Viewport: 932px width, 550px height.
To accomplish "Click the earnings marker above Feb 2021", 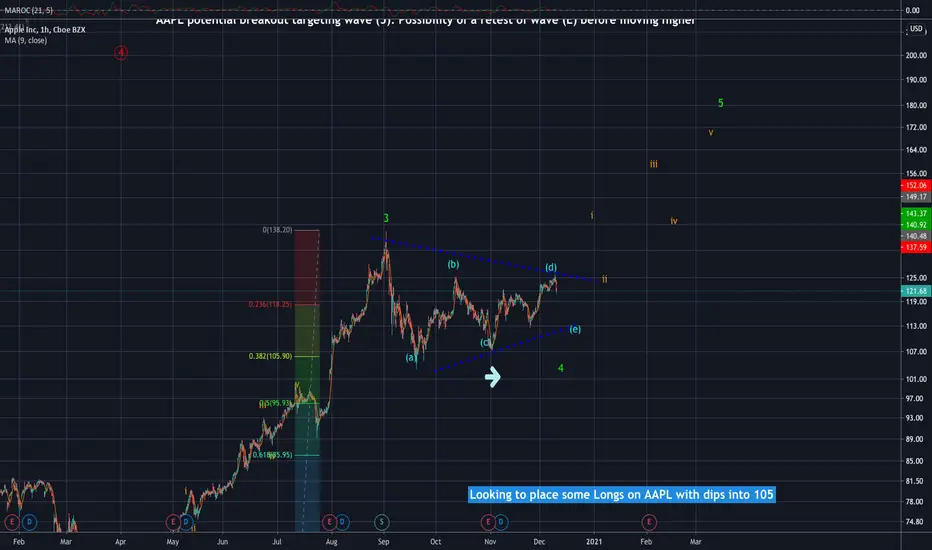I will pos(649,522).
